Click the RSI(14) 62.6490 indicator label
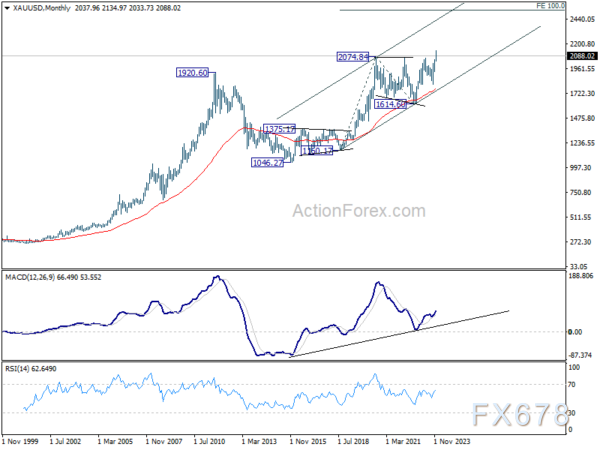 (31, 369)
